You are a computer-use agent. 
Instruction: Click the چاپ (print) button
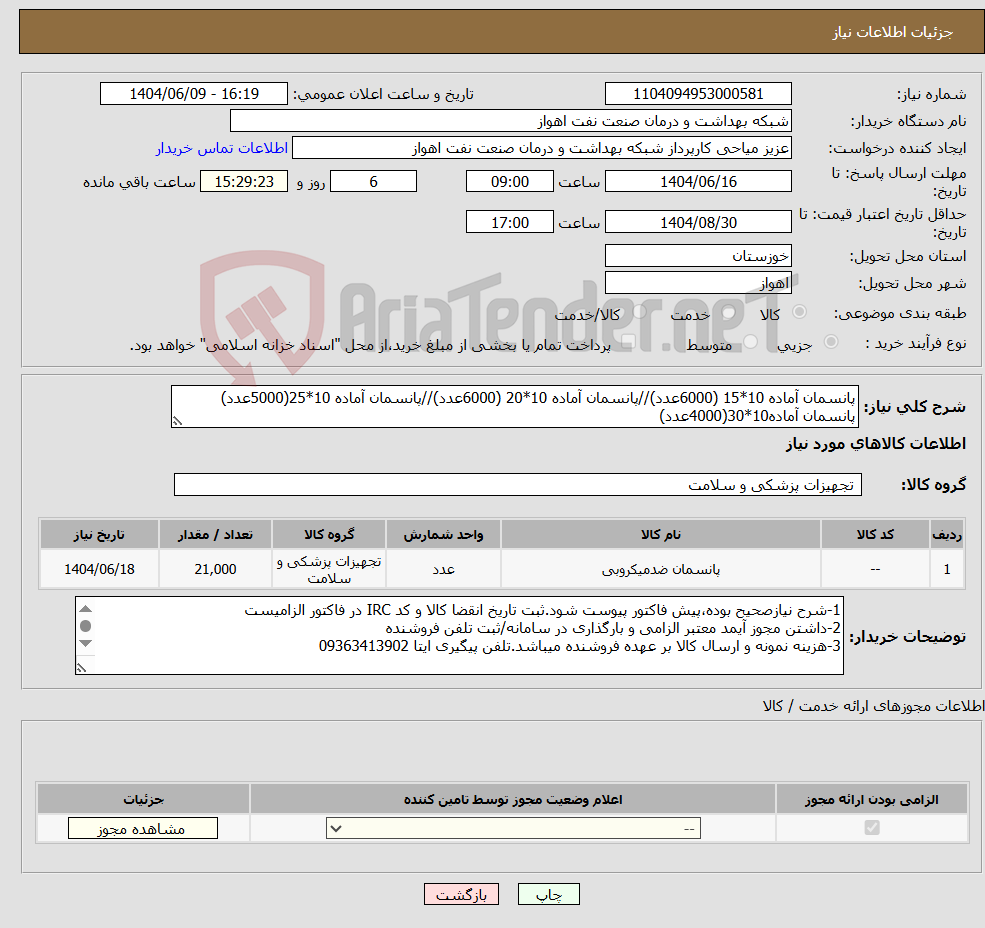[548, 894]
